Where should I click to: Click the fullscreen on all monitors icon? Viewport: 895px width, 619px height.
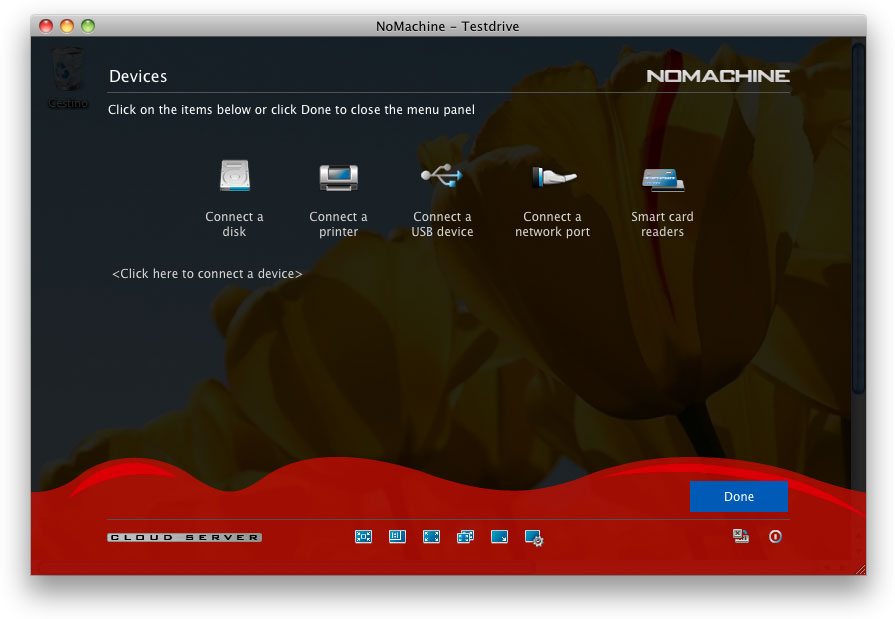coord(465,537)
